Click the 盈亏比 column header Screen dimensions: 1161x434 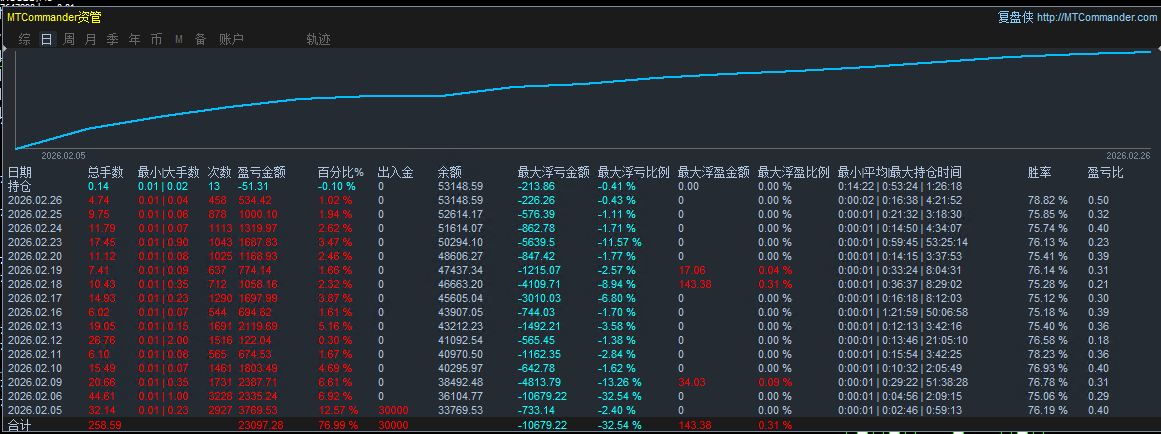click(x=1106, y=173)
